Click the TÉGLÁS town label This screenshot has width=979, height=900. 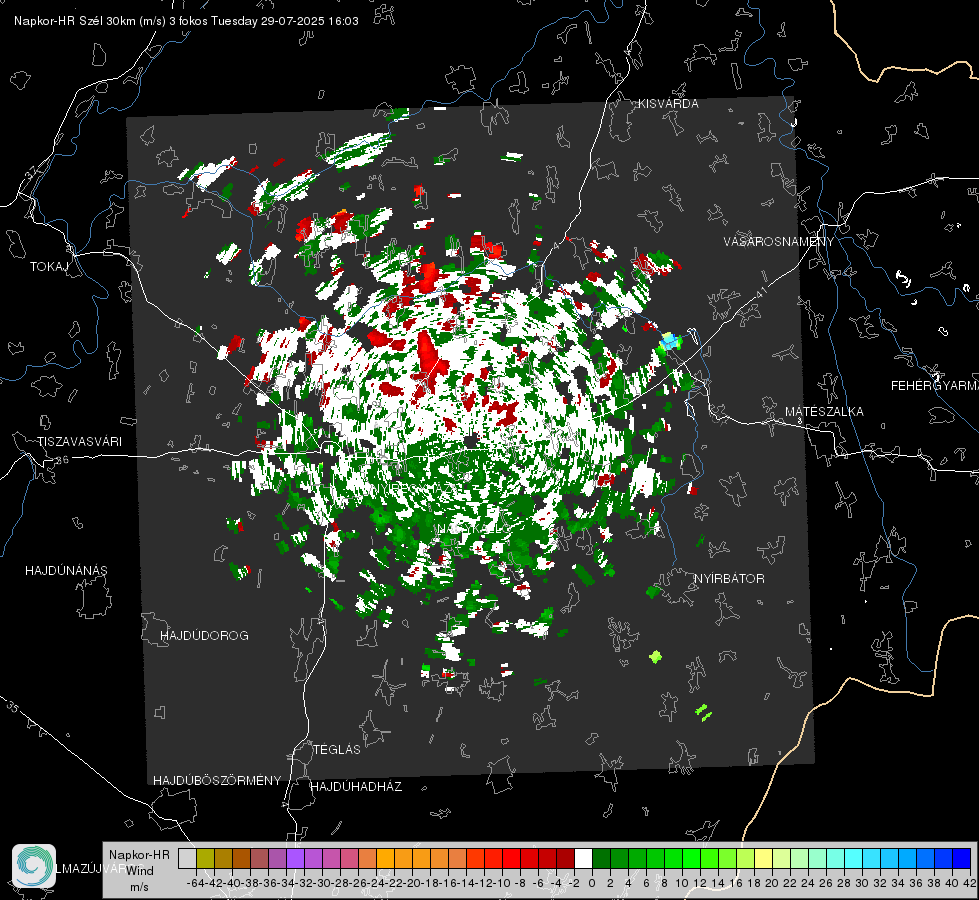click(x=337, y=750)
